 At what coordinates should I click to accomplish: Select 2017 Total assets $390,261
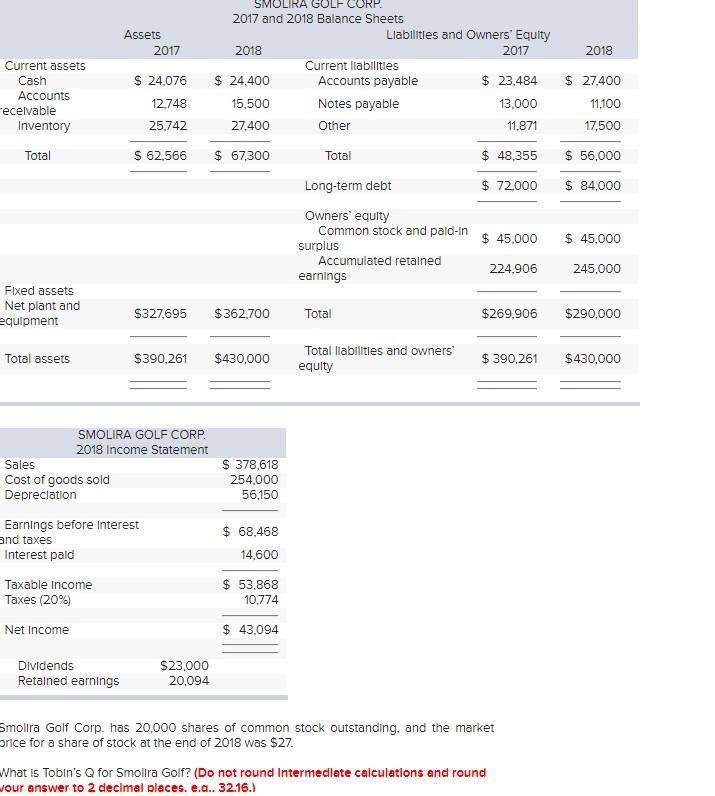160,358
